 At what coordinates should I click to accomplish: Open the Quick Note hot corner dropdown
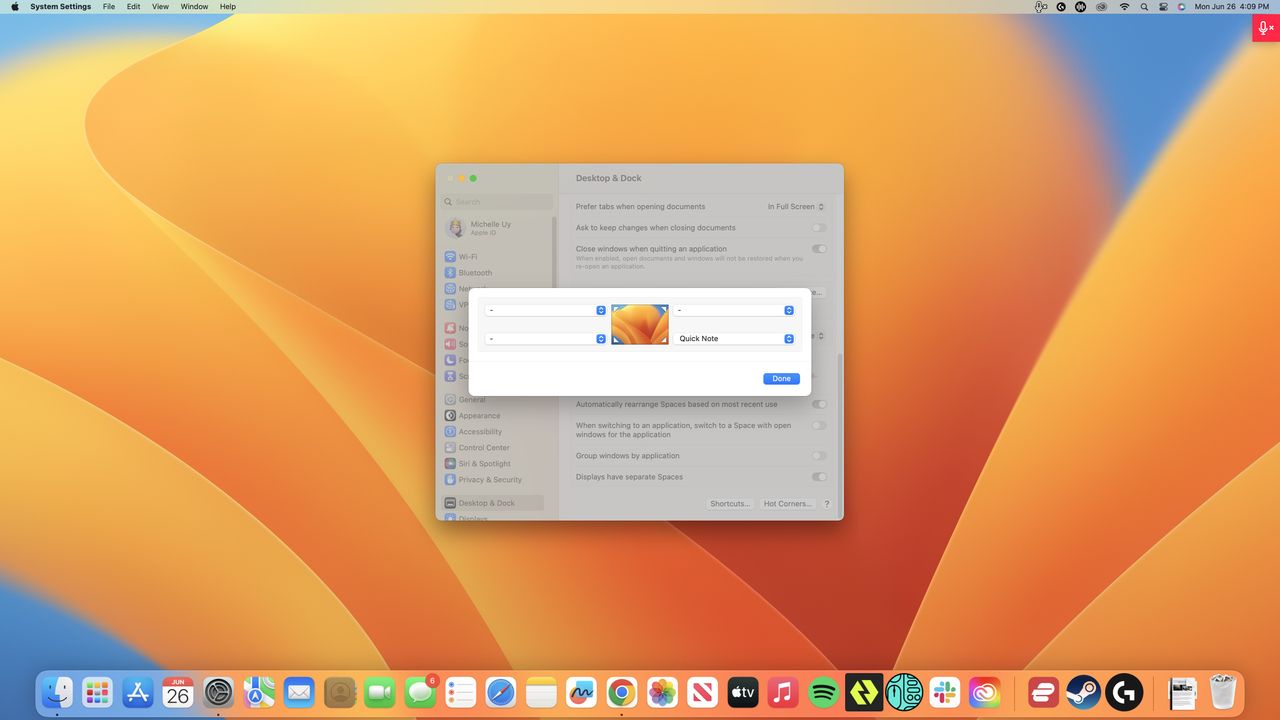734,339
